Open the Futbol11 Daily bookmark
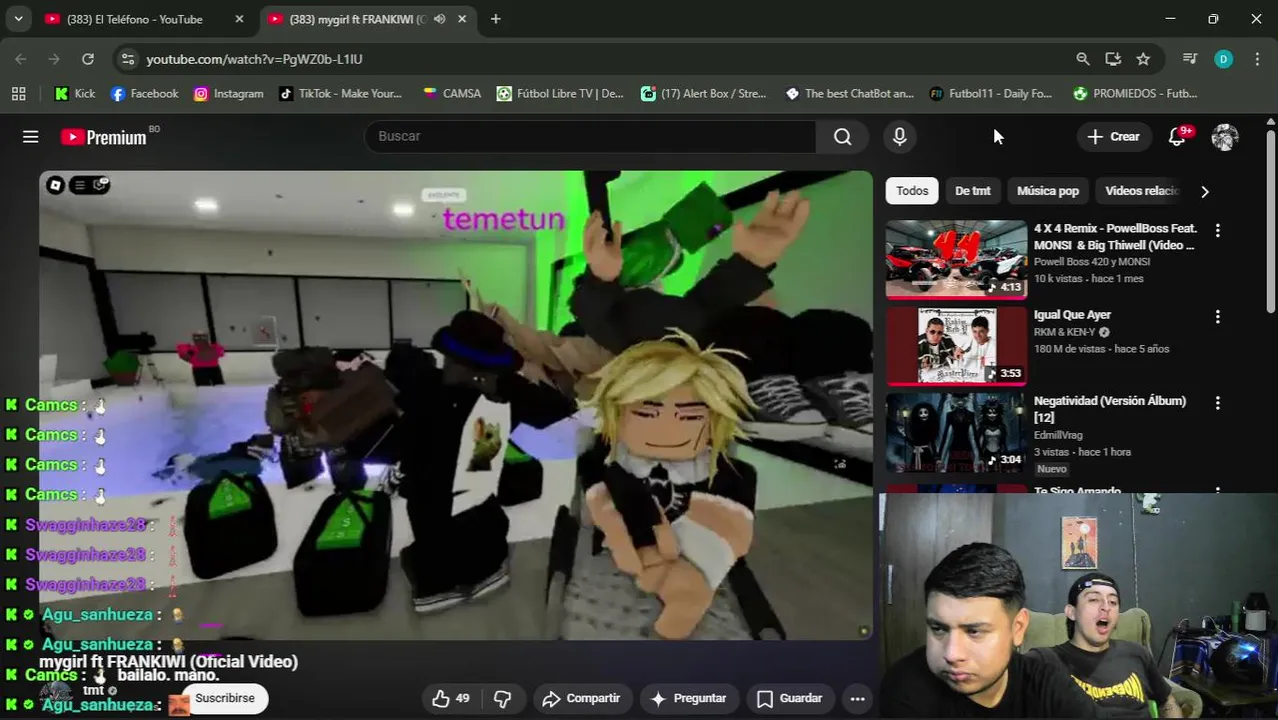The height and width of the screenshot is (720, 1278). point(990,93)
